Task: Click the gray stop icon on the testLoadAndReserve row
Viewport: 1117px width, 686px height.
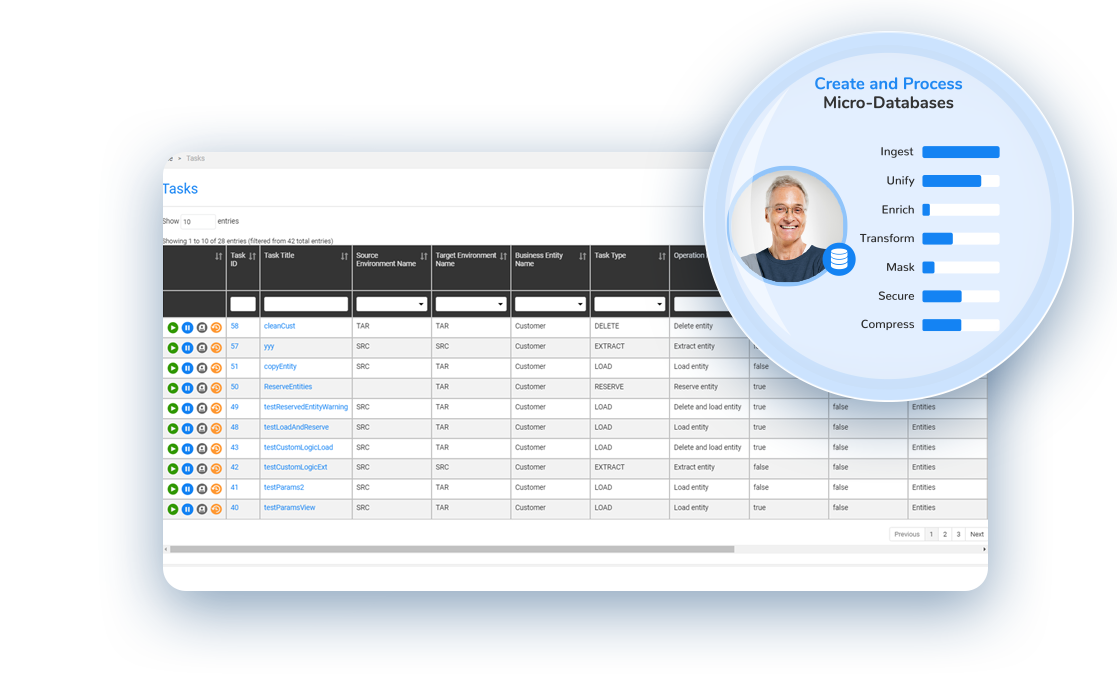Action: 201,427
